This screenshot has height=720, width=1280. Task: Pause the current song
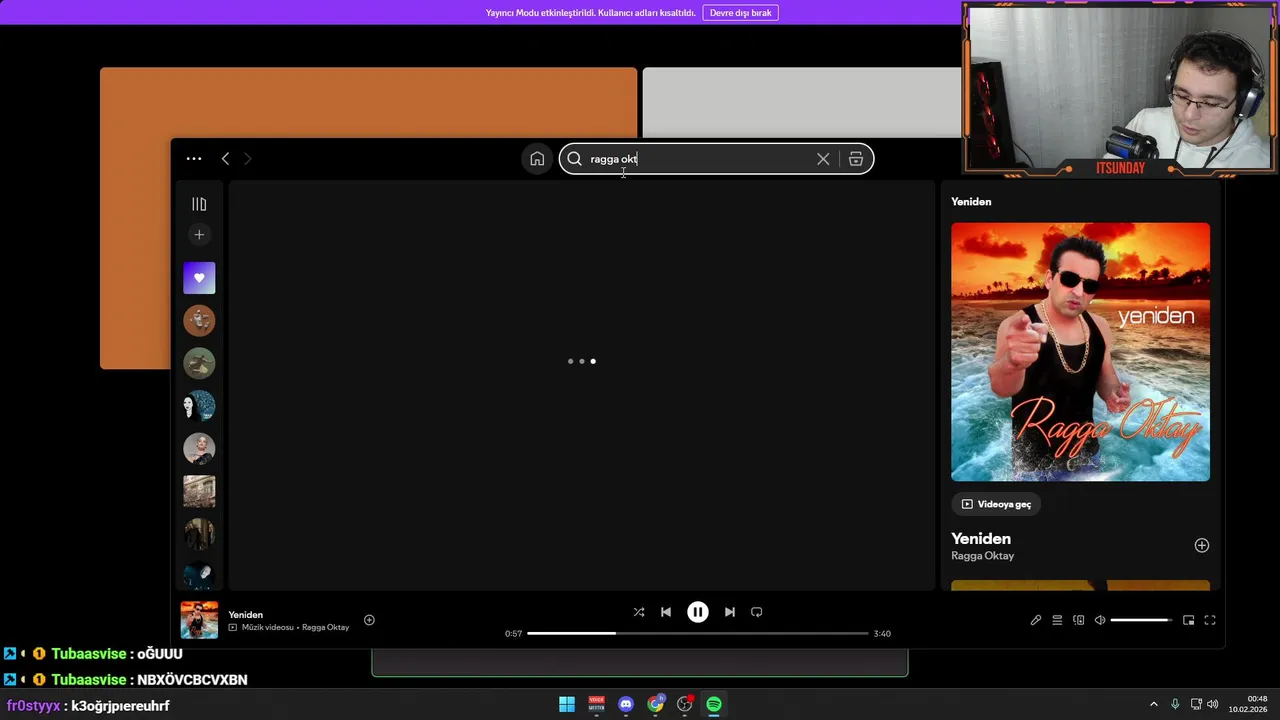coord(698,612)
